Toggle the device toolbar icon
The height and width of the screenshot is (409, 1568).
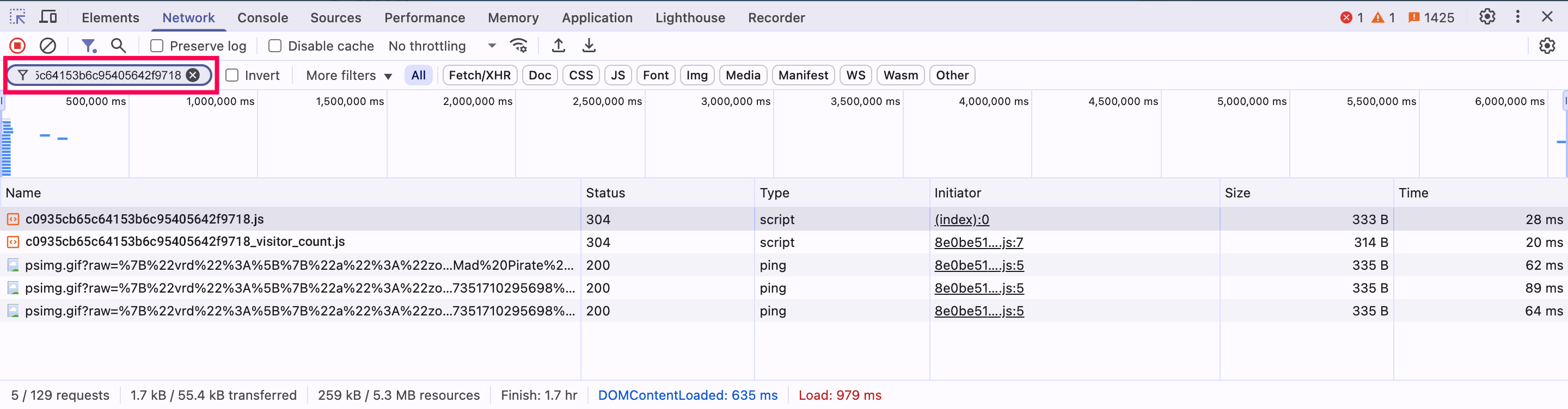[x=48, y=17]
